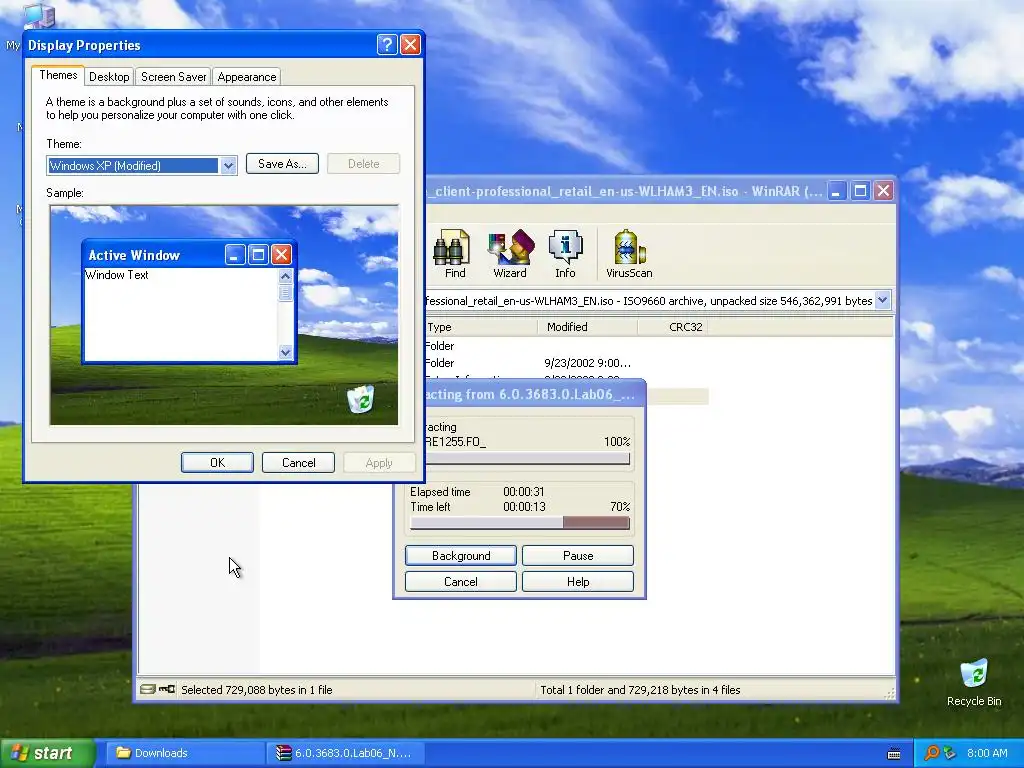The image size is (1024, 768).
Task: Click the 'Time left' 00:00:13 value
Action: (524, 507)
